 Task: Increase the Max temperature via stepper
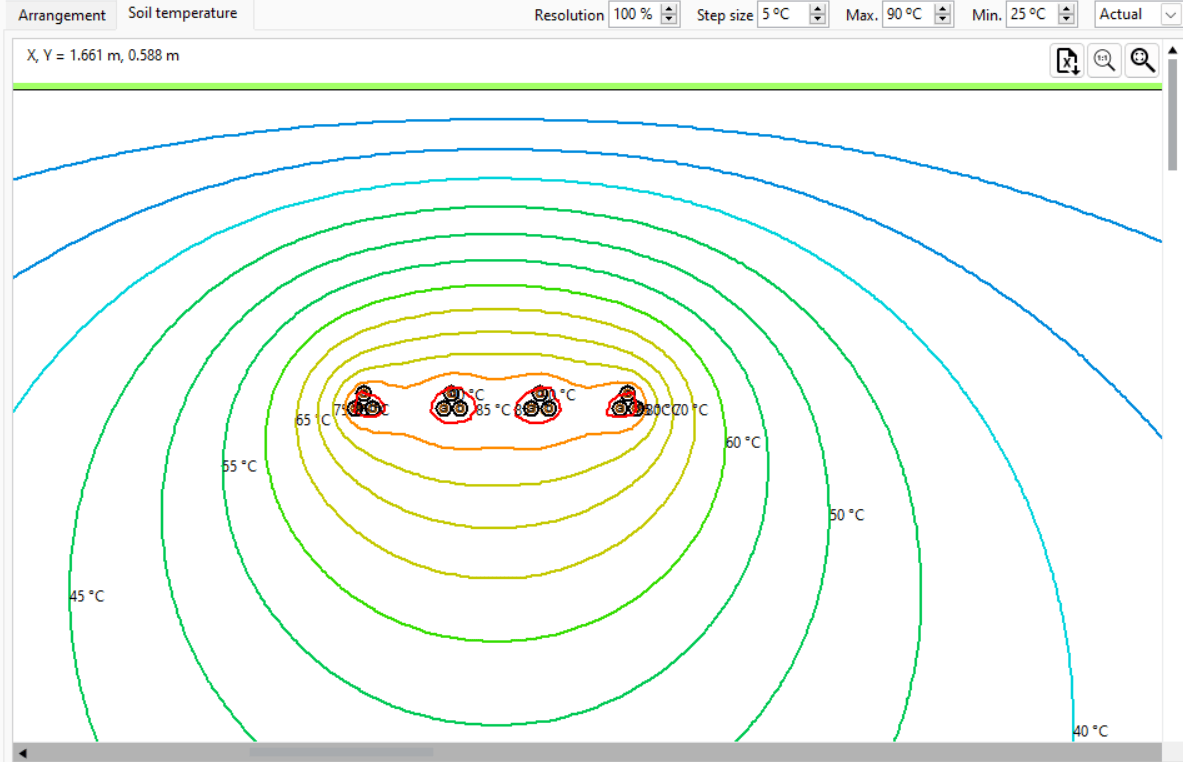pyautogui.click(x=942, y=9)
